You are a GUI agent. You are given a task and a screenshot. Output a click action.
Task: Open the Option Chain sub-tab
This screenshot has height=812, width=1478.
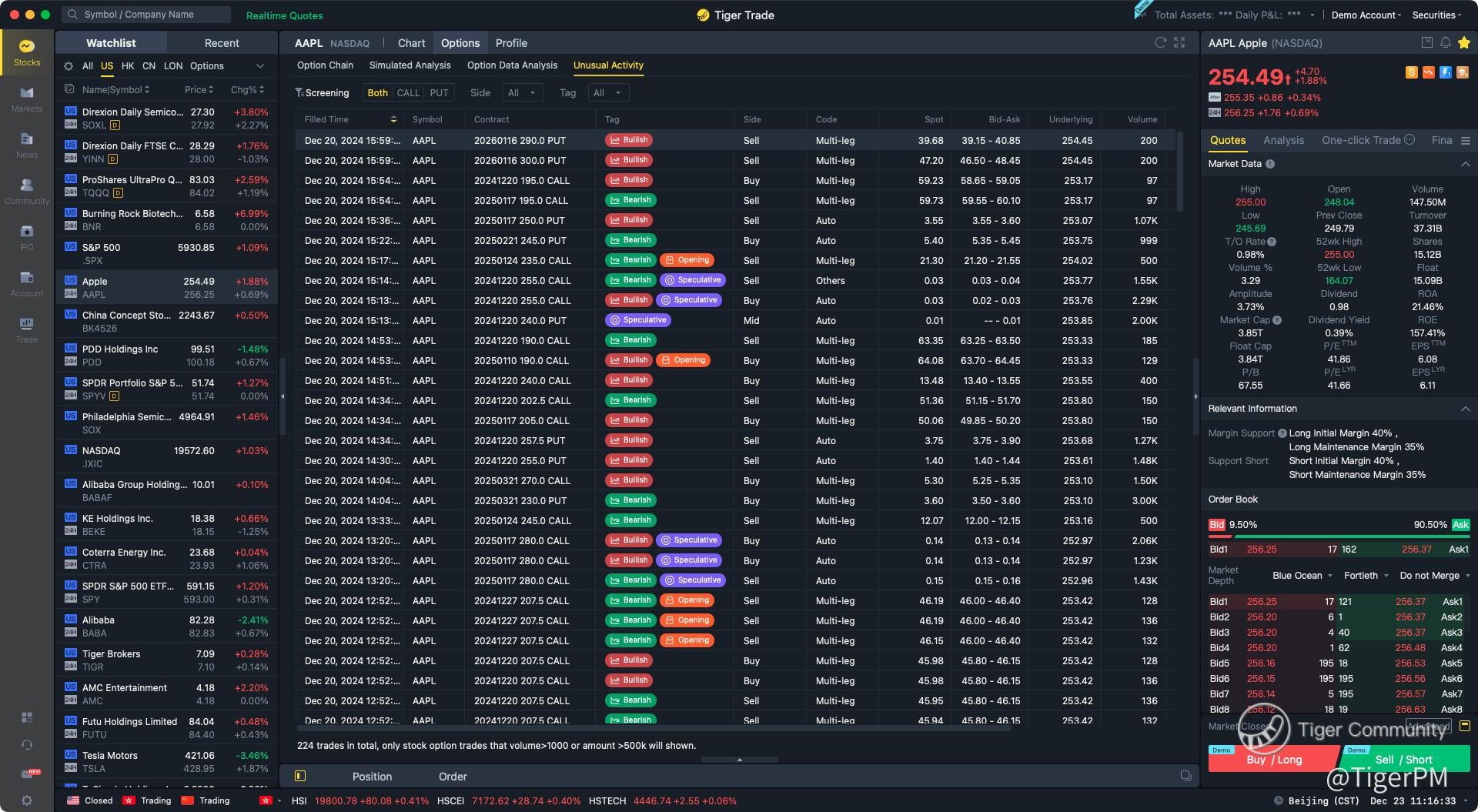coord(325,65)
